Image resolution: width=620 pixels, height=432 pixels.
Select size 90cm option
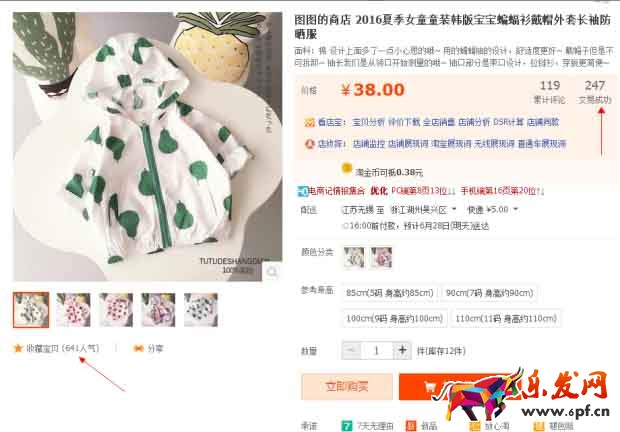coord(489,293)
